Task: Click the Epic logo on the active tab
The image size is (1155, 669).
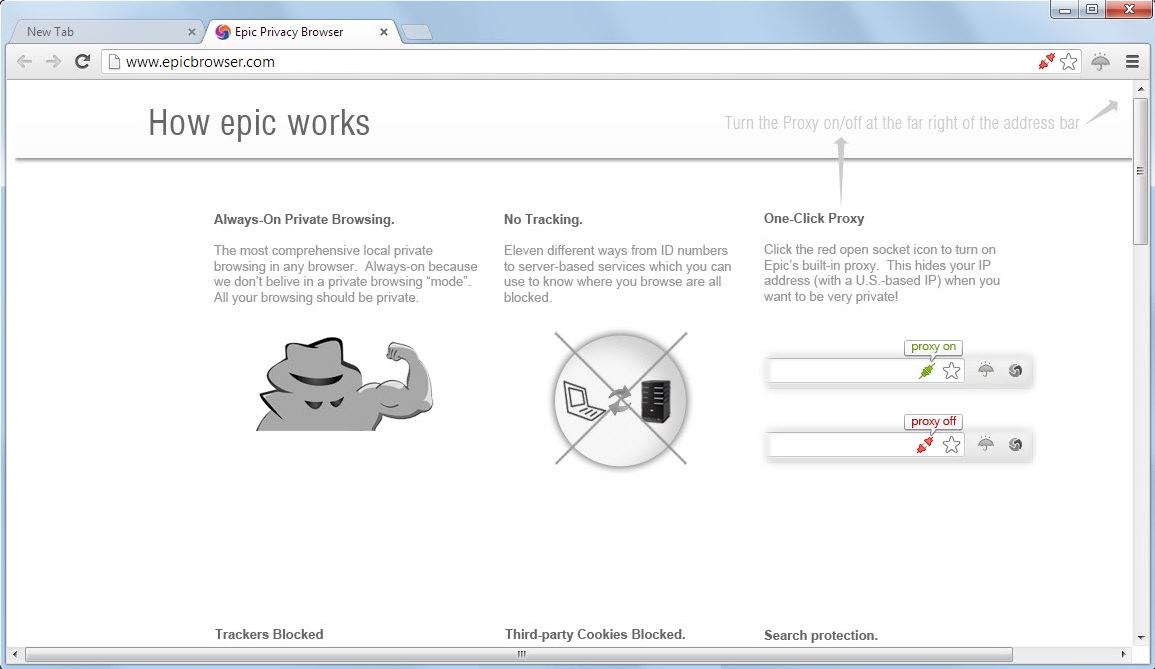Action: [222, 31]
